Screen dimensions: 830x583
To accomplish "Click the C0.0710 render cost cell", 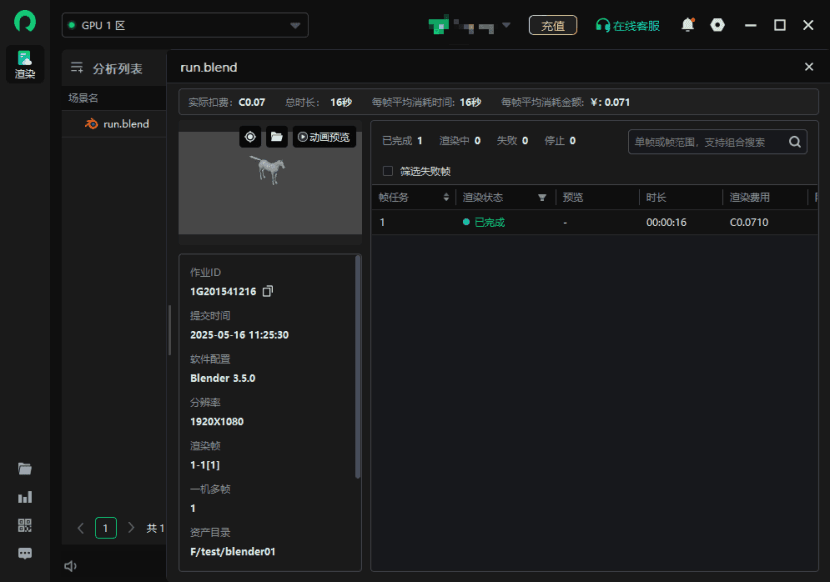I will (749, 222).
